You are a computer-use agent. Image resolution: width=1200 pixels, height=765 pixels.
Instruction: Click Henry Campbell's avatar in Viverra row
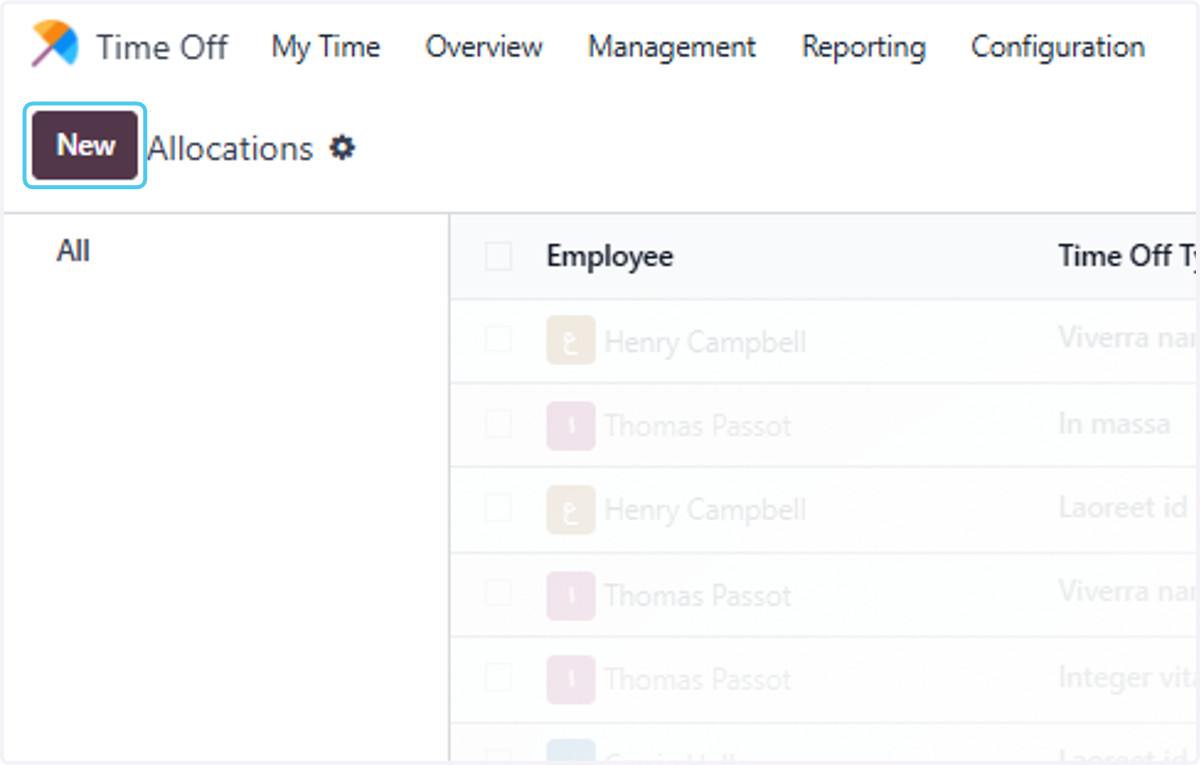point(570,341)
